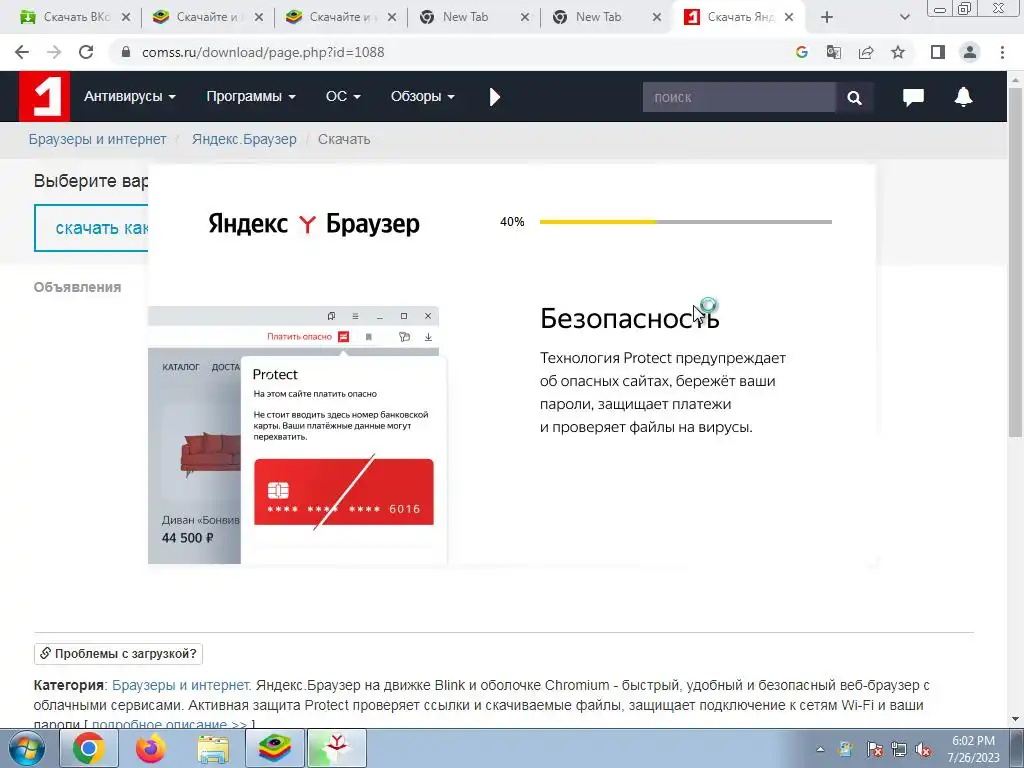Follow the Браузеры и интернет breadcrumb
This screenshot has width=1024, height=768.
click(x=97, y=139)
